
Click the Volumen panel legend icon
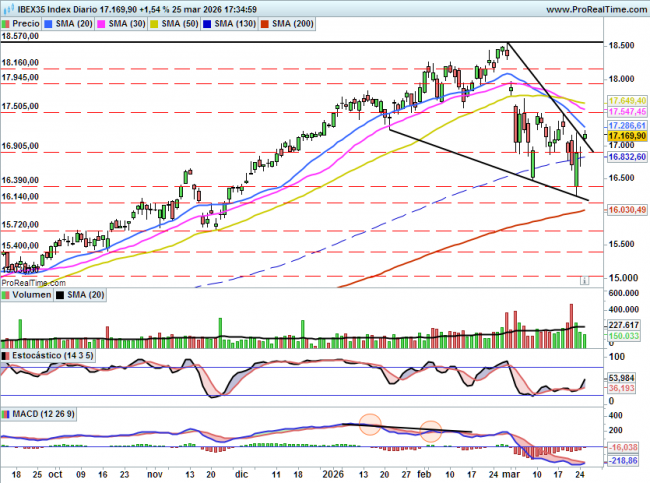[x=6, y=295]
